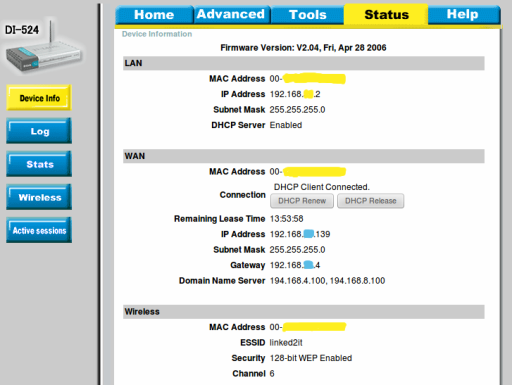Switch to the Advanced tab
The height and width of the screenshot is (385, 512).
pos(231,14)
